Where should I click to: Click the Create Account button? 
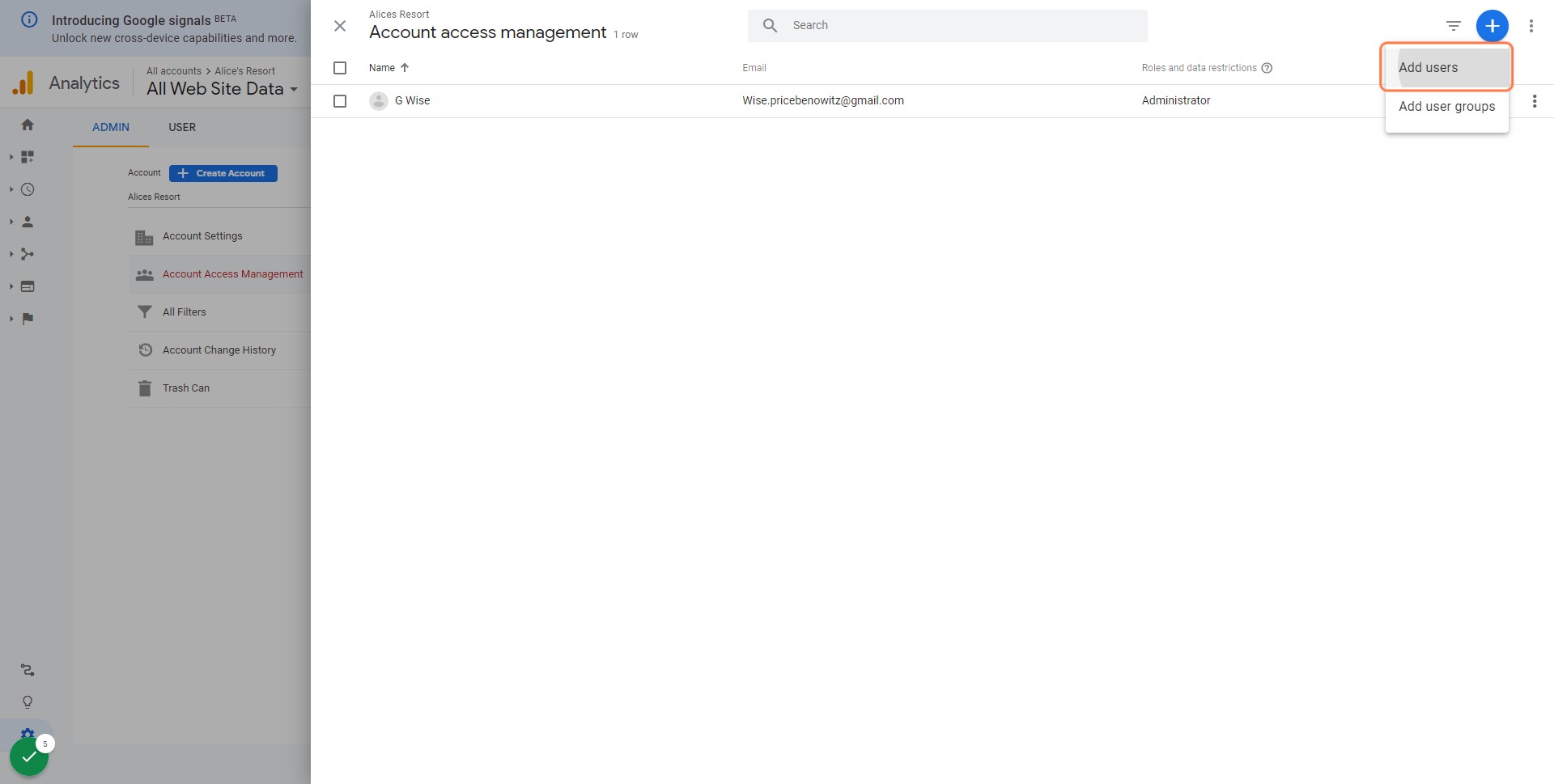coord(223,173)
